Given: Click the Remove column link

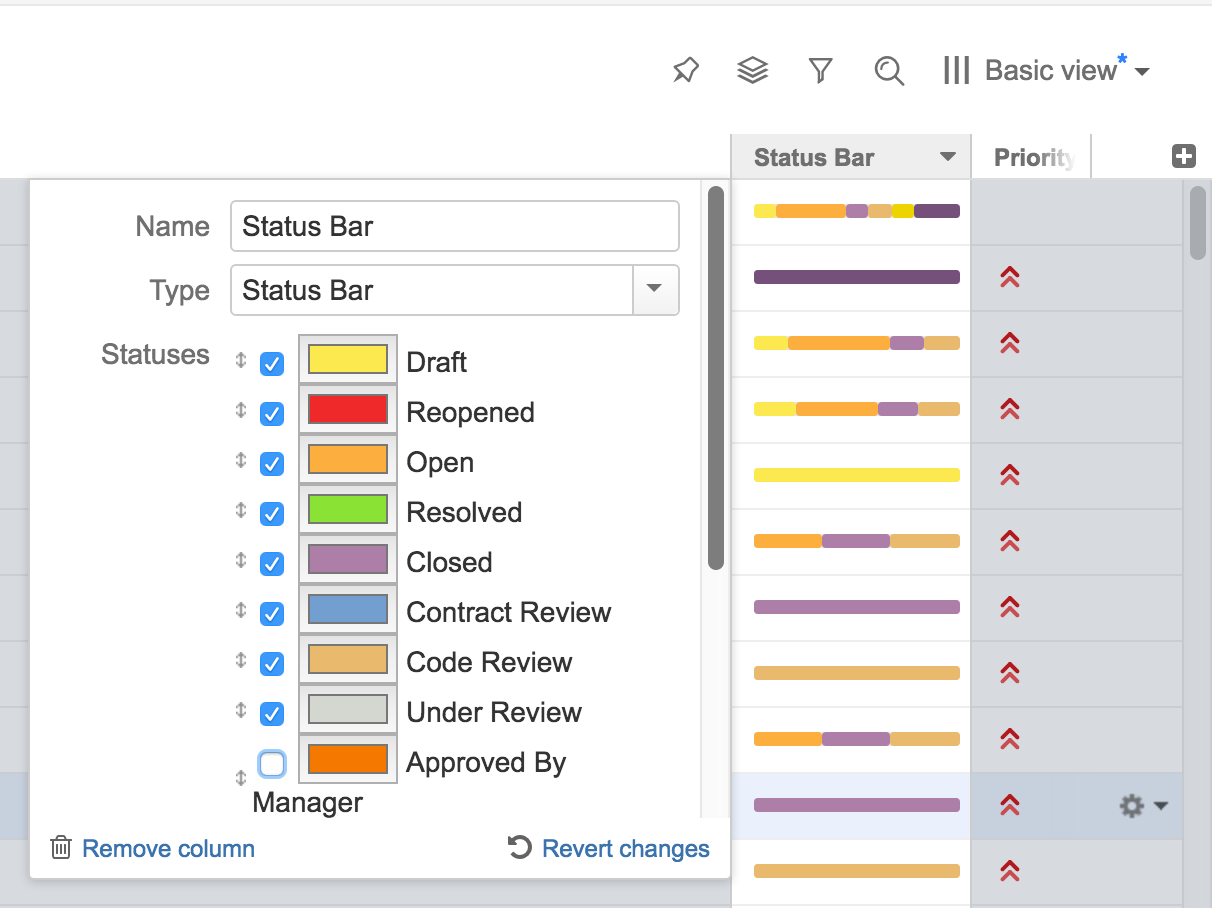Looking at the screenshot, I should (167, 848).
